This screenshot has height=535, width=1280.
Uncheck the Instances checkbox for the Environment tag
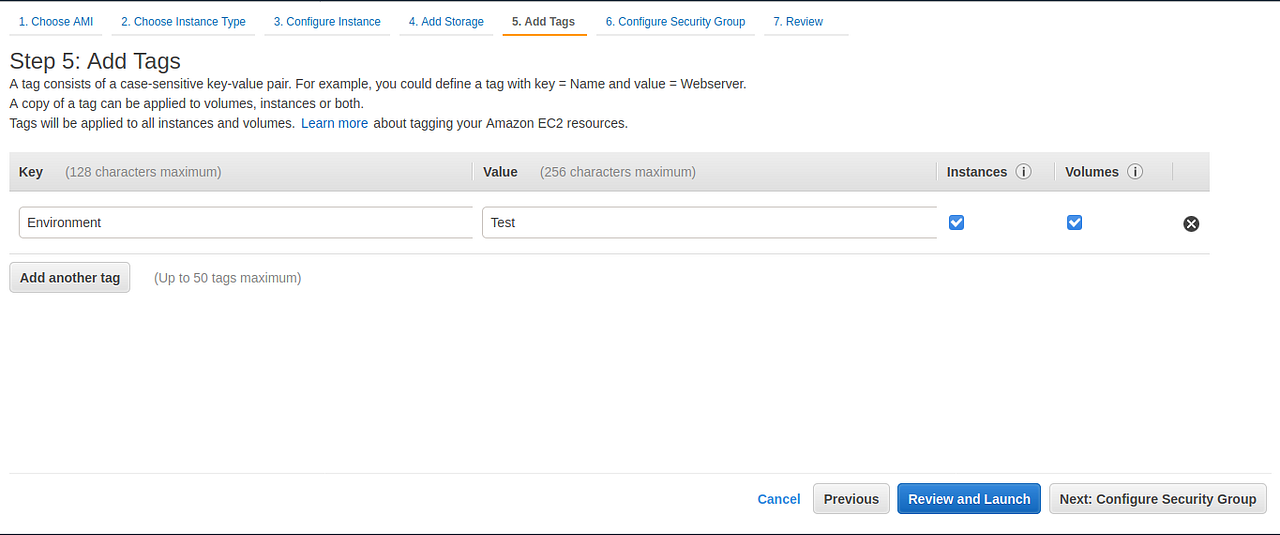956,222
